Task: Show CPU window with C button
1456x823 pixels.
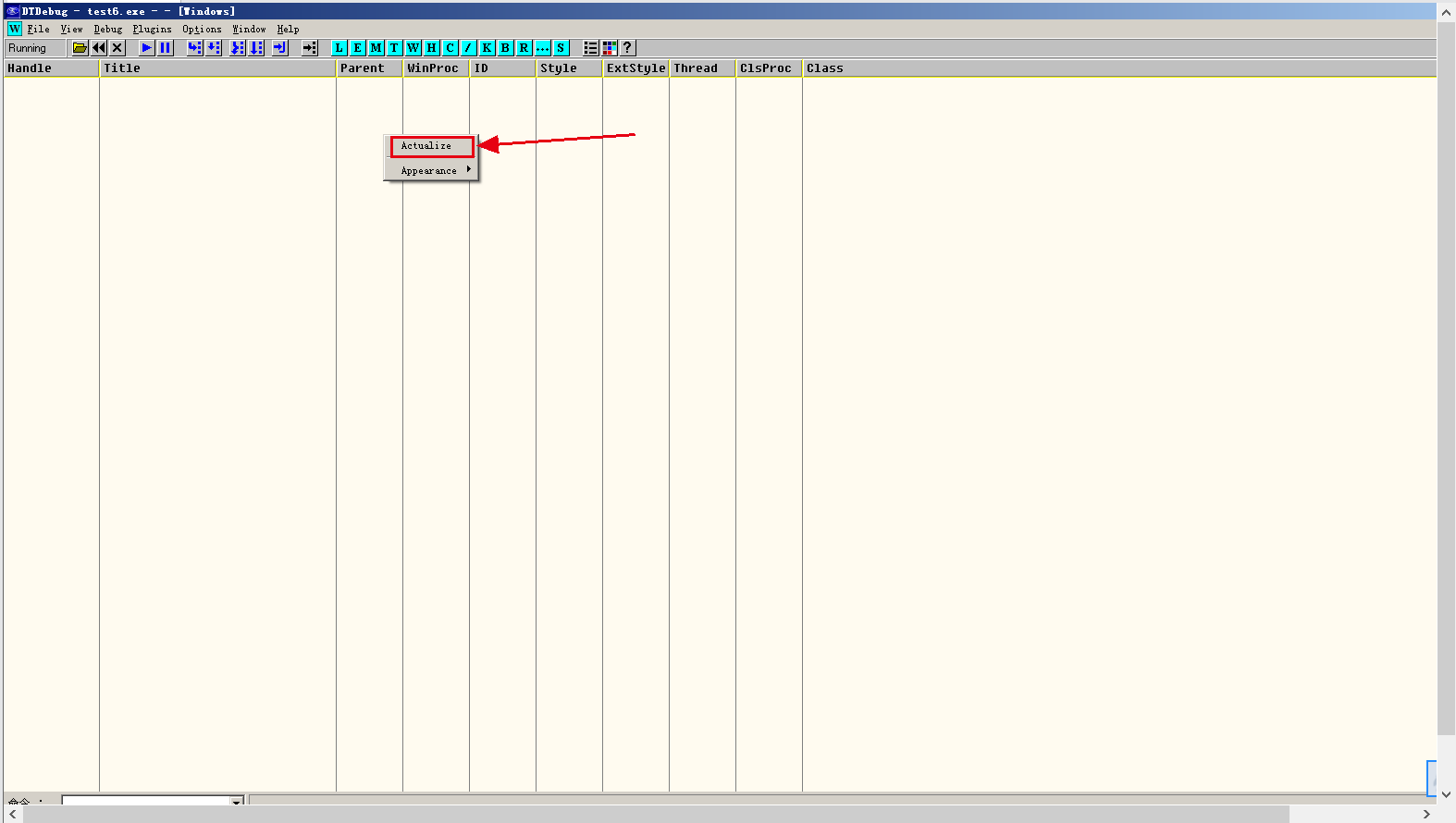Action: tap(450, 48)
